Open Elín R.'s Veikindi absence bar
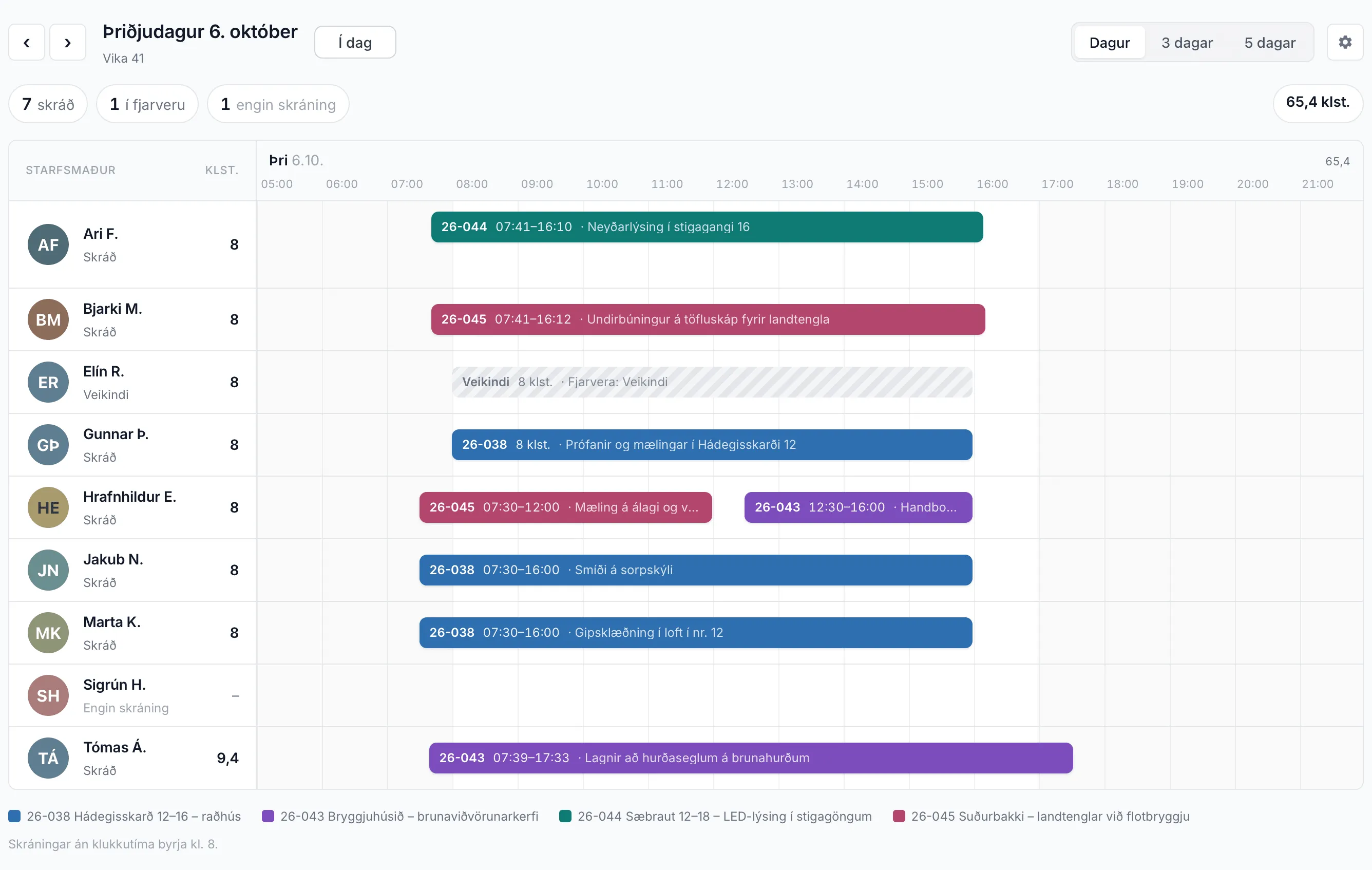This screenshot has height=870, width=1372. 712,382
